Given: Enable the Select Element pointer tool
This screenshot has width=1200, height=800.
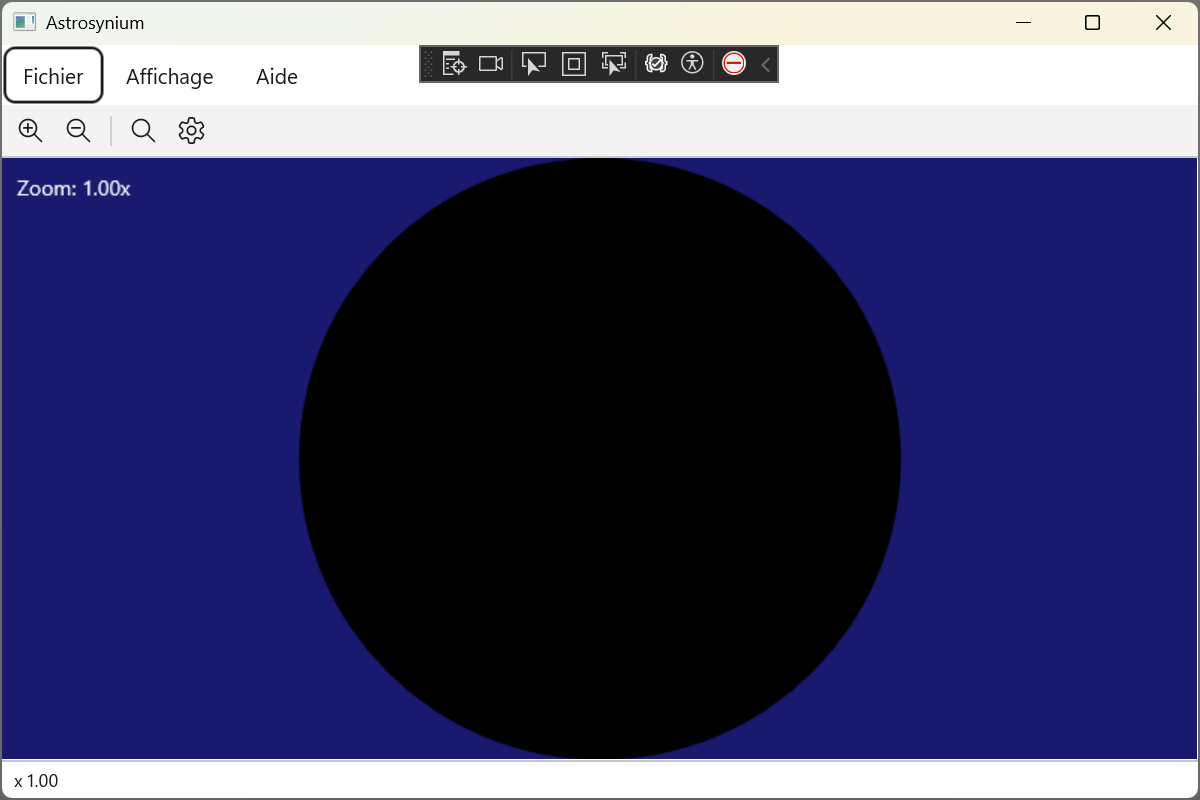Looking at the screenshot, I should tap(534, 64).
